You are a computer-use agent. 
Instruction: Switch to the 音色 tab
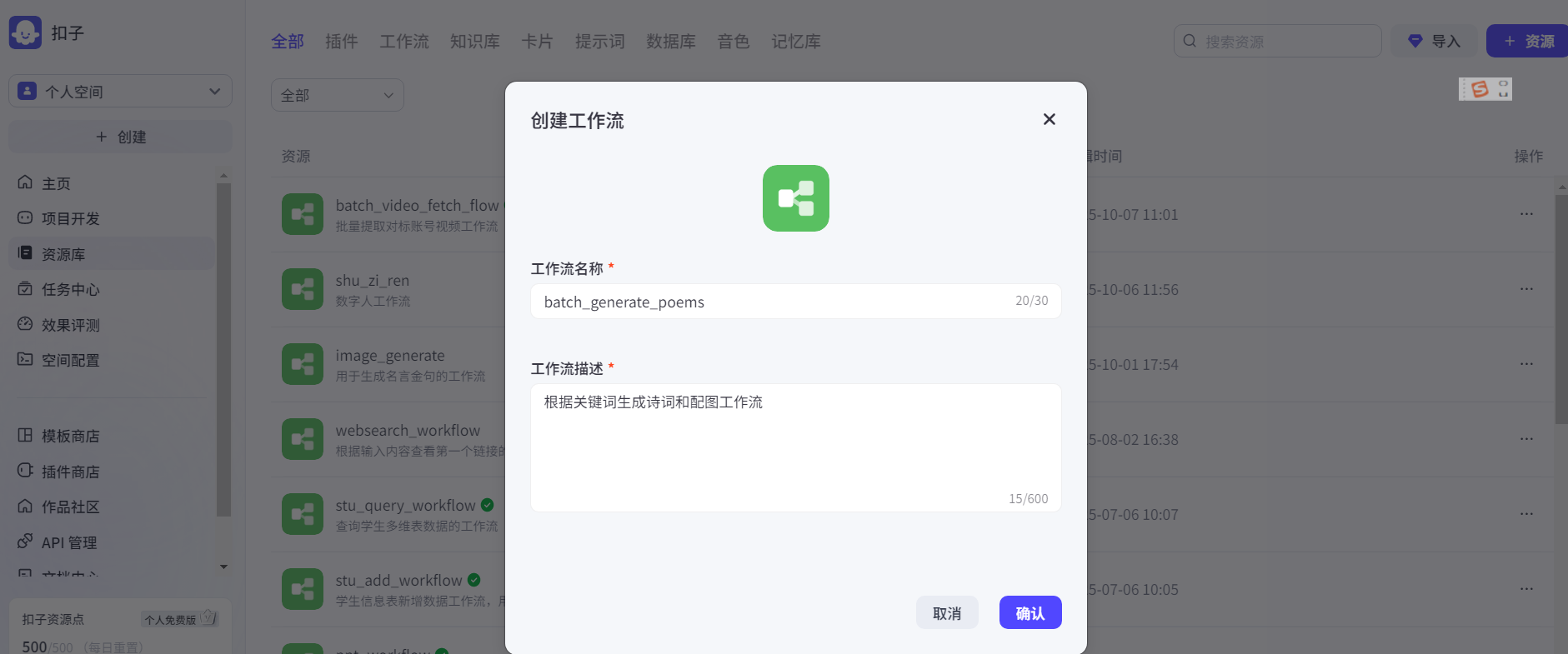[x=734, y=41]
